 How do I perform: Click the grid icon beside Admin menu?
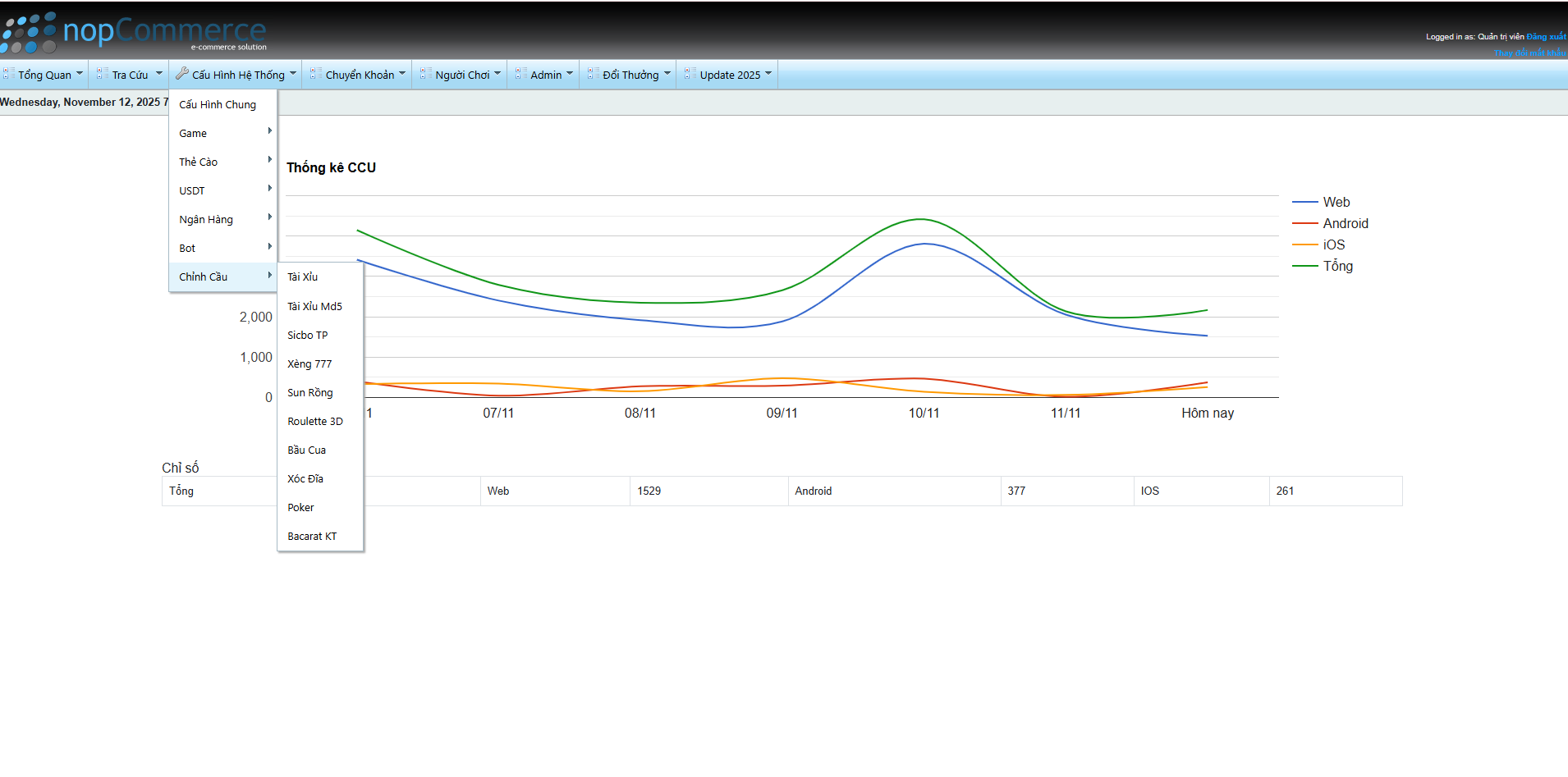[521, 74]
